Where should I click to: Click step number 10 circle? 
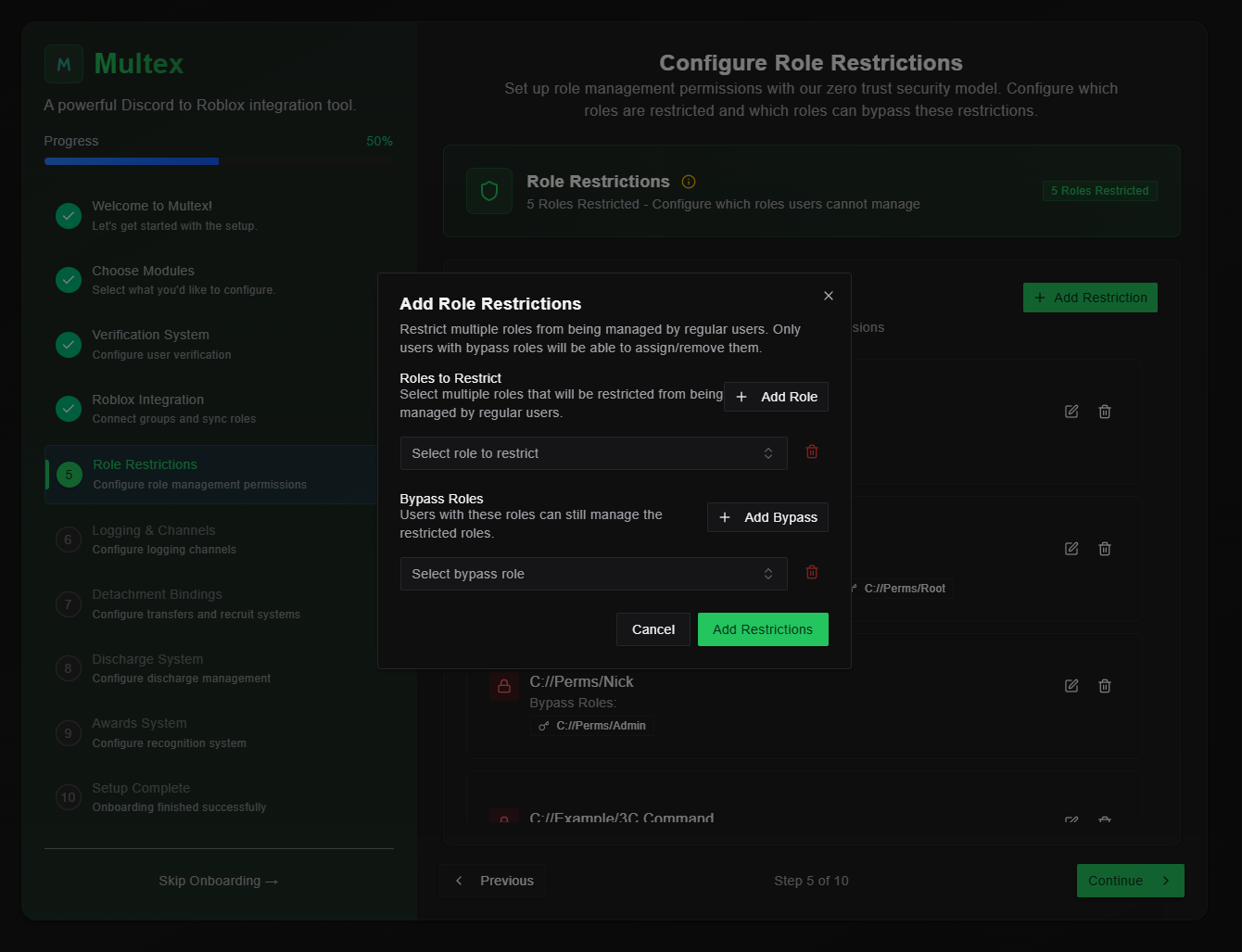[69, 797]
